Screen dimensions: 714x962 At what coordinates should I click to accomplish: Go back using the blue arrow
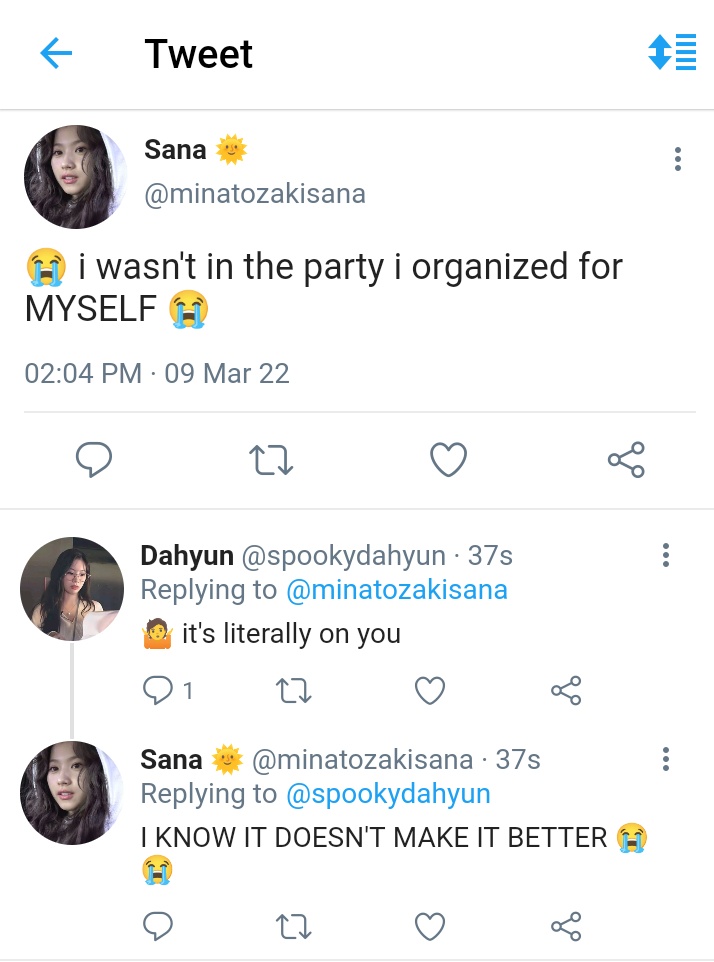[56, 53]
